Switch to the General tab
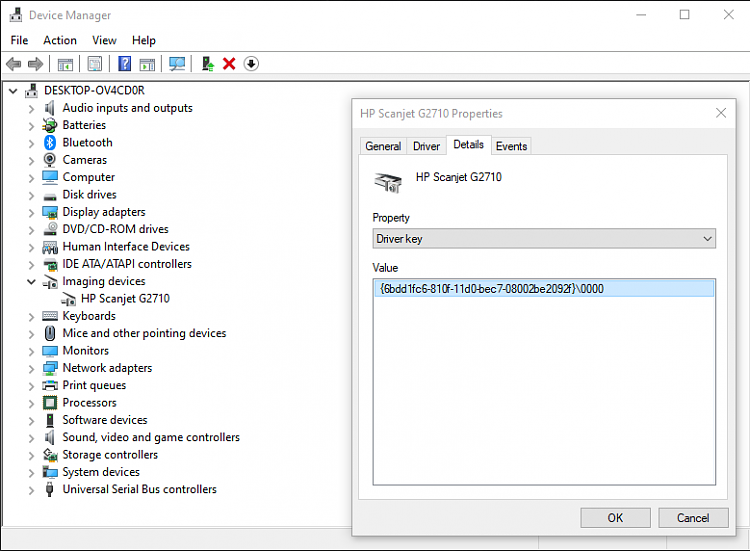The height and width of the screenshot is (551, 750). (383, 146)
